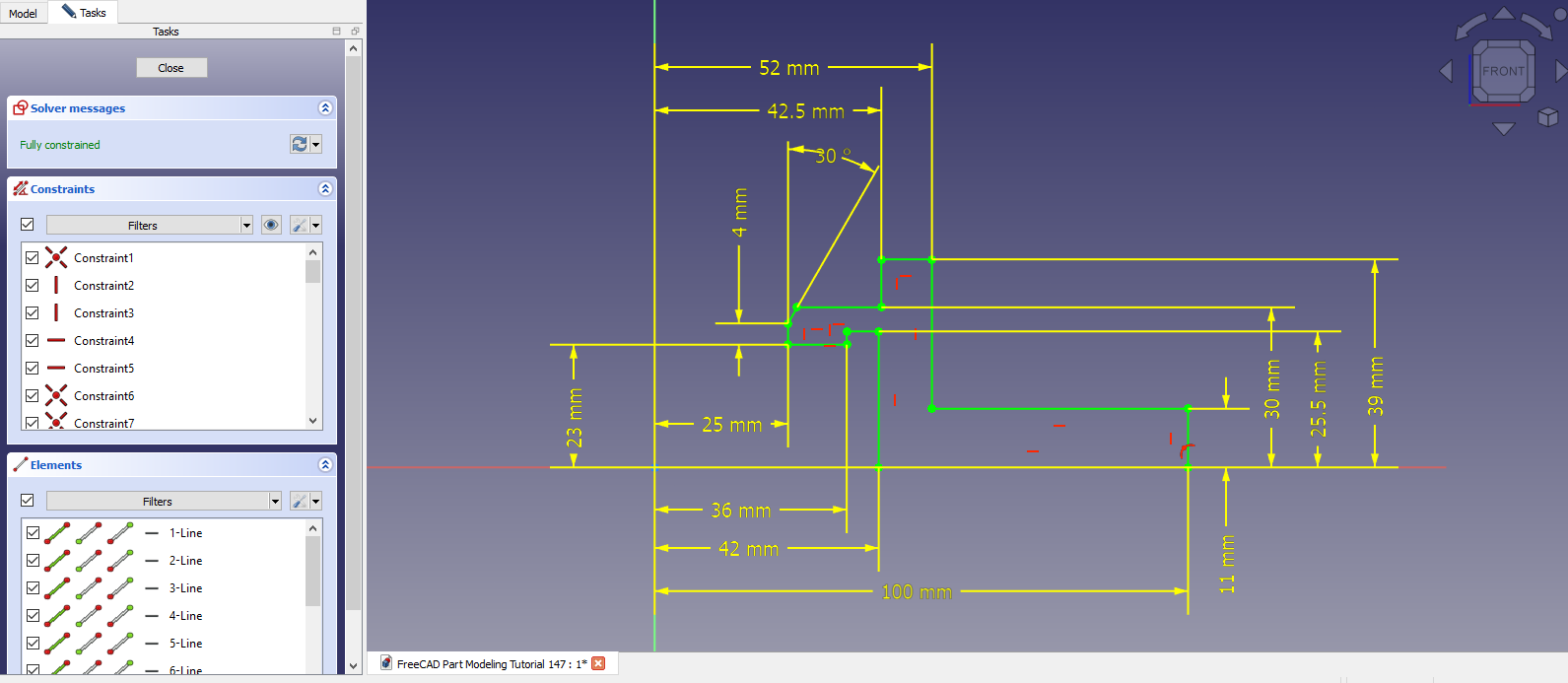Uncheck the Constraint3 checkbox
The height and width of the screenshot is (683, 1568).
coord(33,313)
